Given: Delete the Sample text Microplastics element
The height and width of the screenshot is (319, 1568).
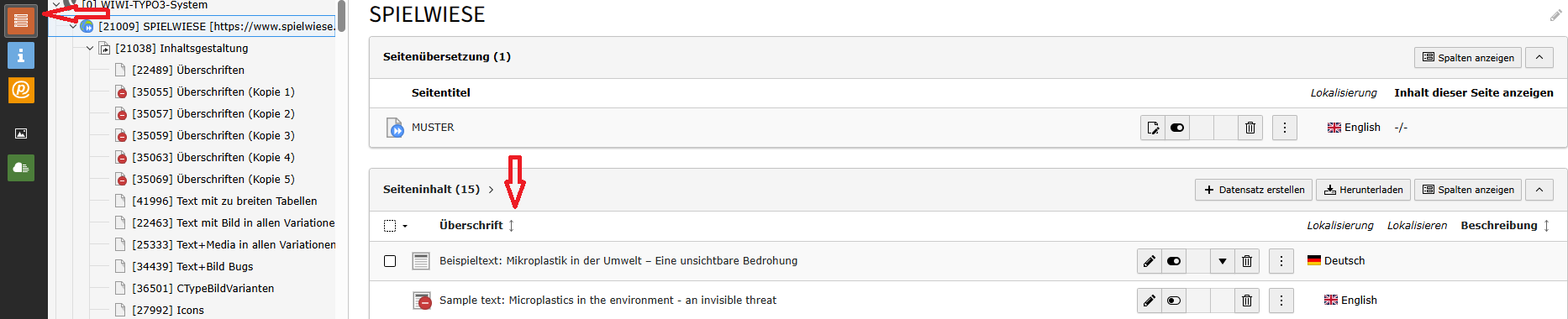Looking at the screenshot, I should 1247,301.
